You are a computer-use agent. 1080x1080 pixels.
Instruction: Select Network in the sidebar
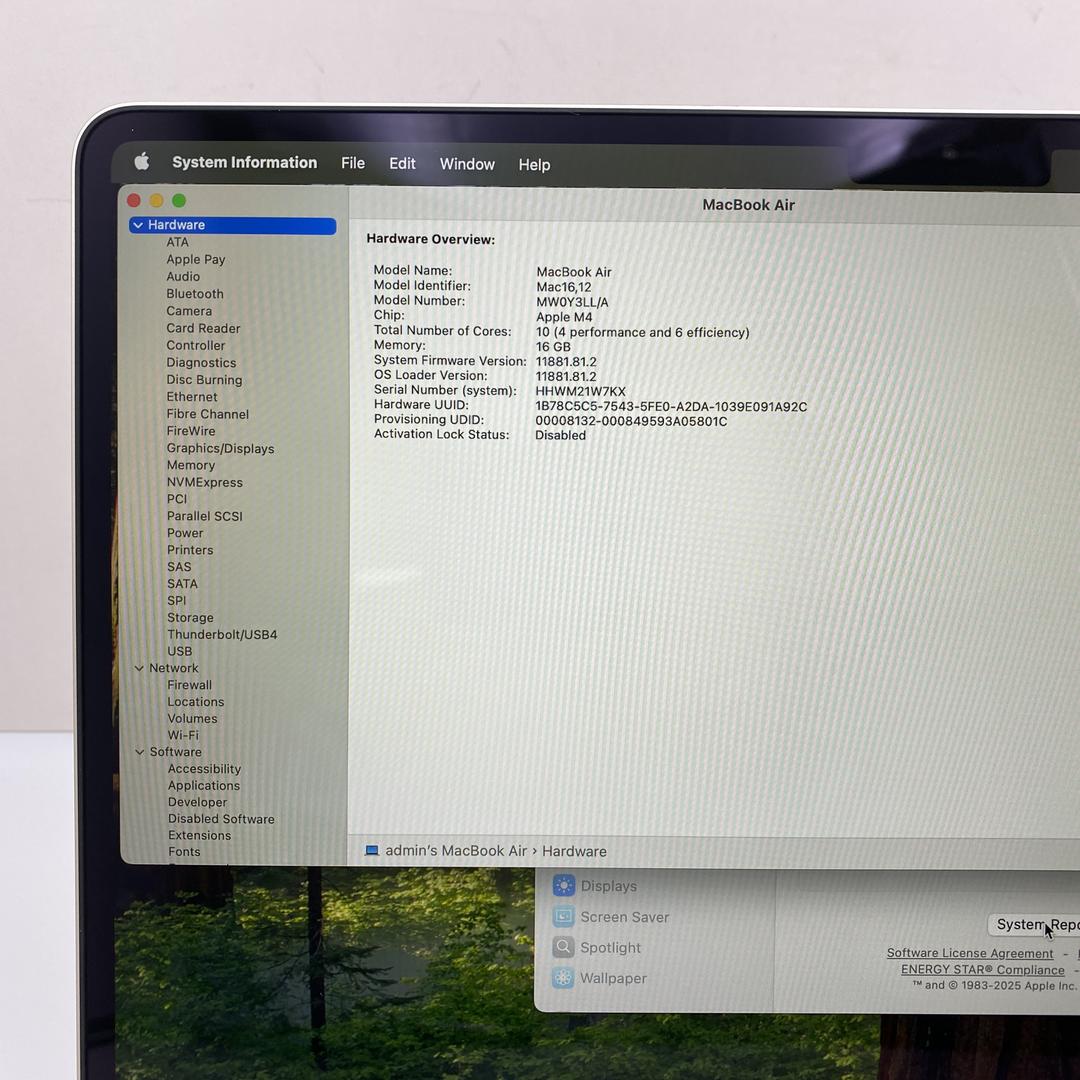tap(174, 668)
